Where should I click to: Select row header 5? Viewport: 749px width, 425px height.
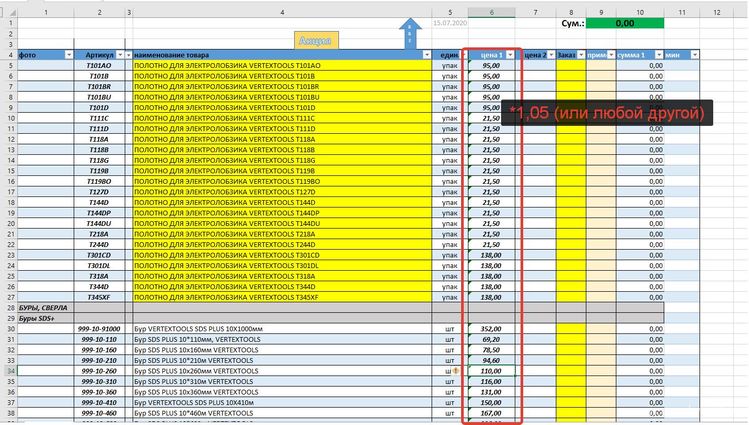(x=11, y=65)
